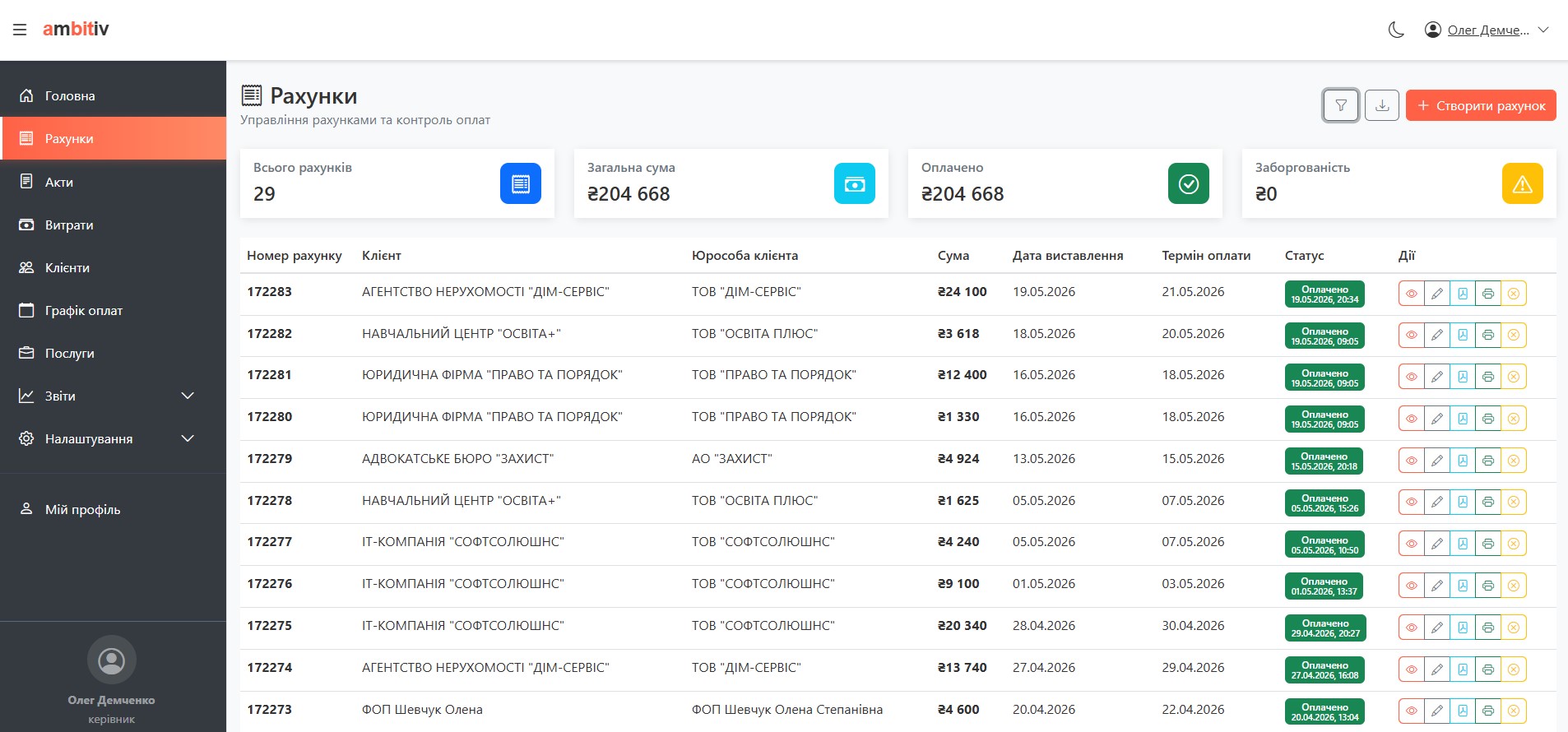Click Оплачено status badge of invoice 172283

point(1324,294)
